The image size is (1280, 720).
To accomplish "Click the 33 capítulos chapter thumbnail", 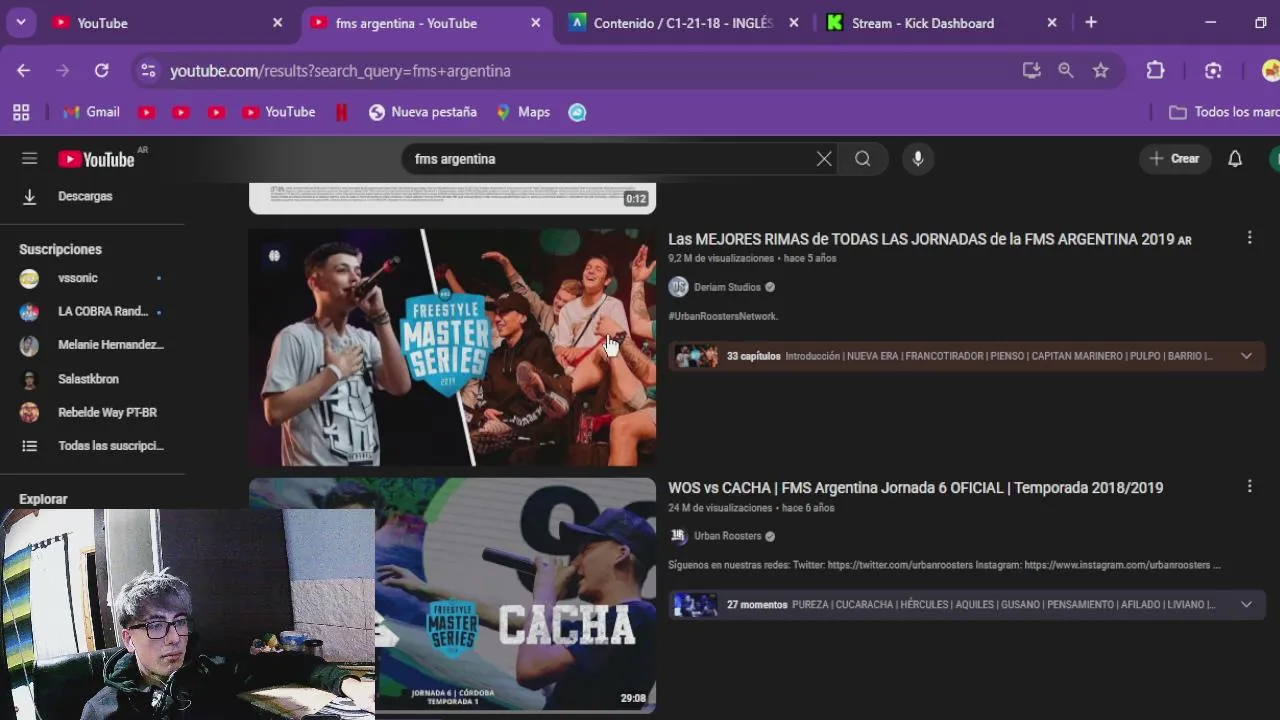I will pyautogui.click(x=696, y=356).
